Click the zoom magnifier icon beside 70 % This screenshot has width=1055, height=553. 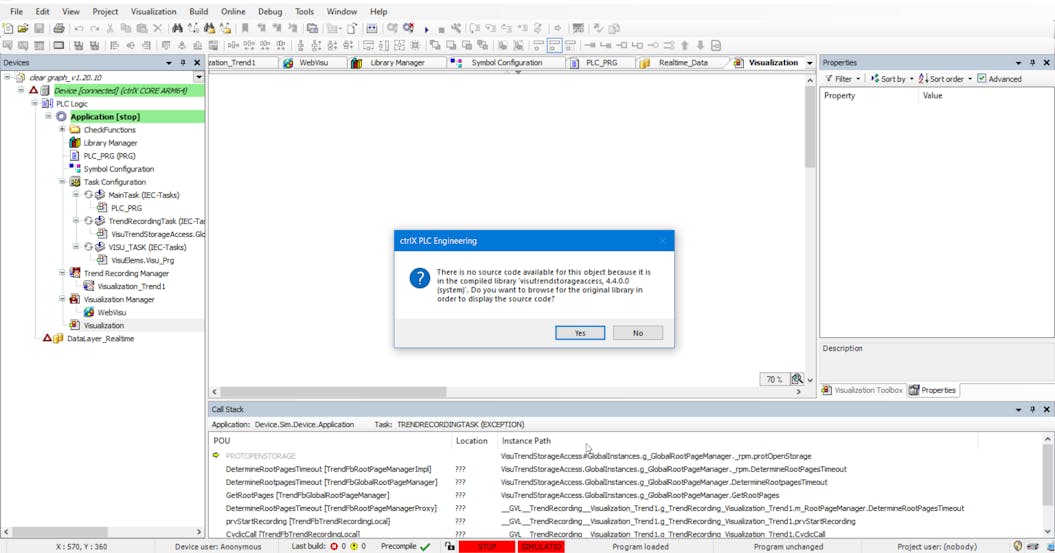click(x=796, y=380)
